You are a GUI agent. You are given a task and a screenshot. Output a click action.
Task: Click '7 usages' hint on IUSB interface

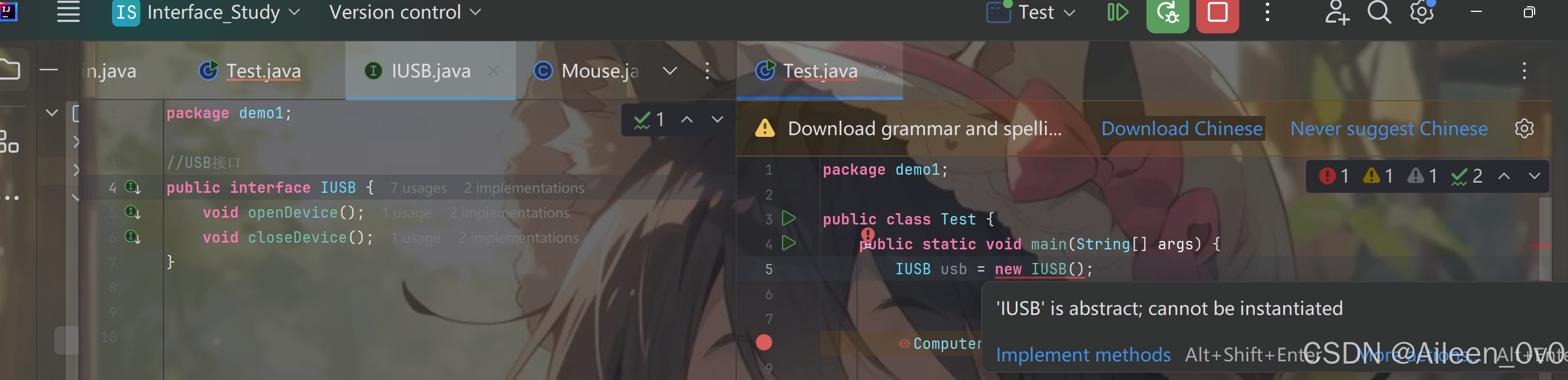pyautogui.click(x=419, y=188)
